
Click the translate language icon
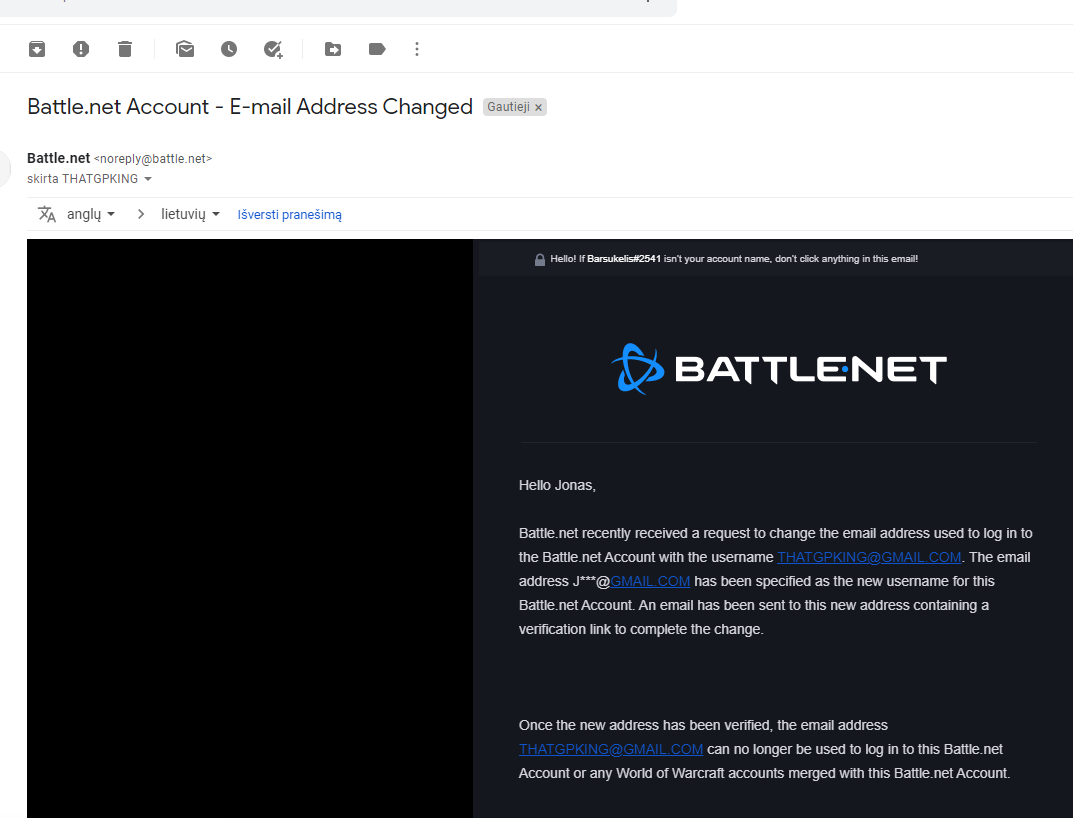coord(47,214)
